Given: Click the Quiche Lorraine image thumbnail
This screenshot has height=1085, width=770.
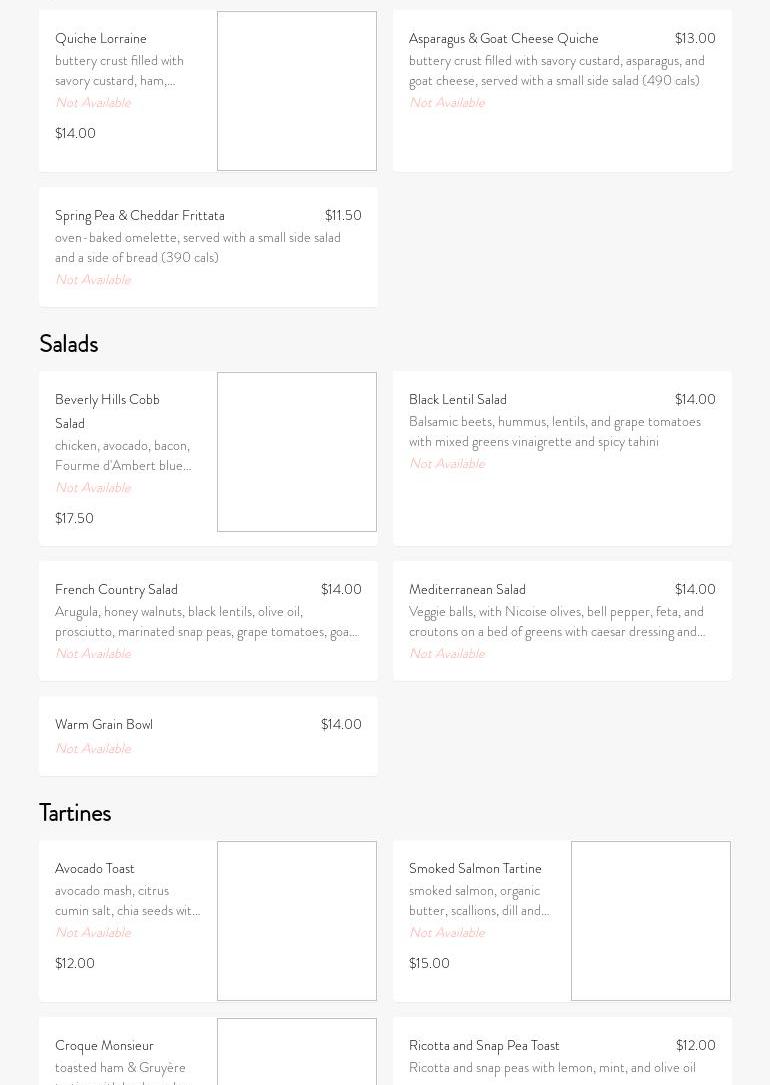Looking at the screenshot, I should coord(297,91).
